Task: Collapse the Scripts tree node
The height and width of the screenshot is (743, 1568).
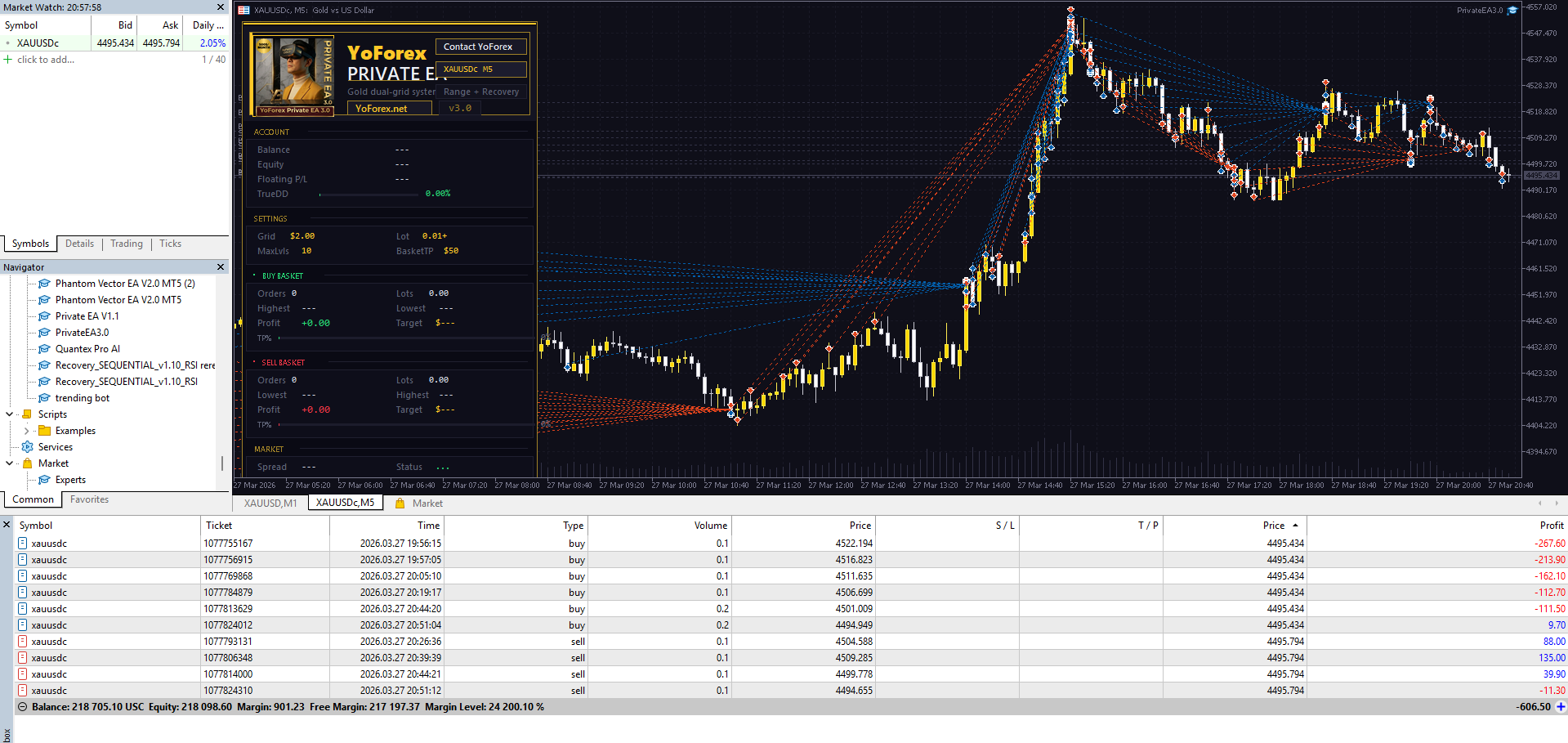Action: [10, 414]
